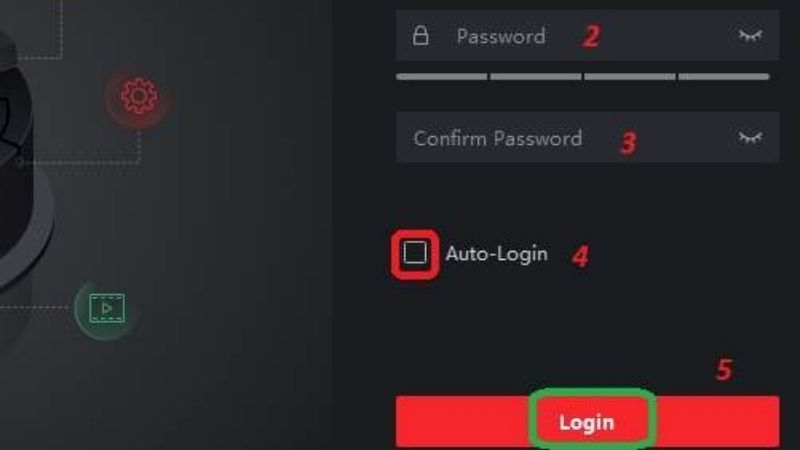Show password using Password field eye icon
Screen dimensions: 800x450
pos(750,36)
